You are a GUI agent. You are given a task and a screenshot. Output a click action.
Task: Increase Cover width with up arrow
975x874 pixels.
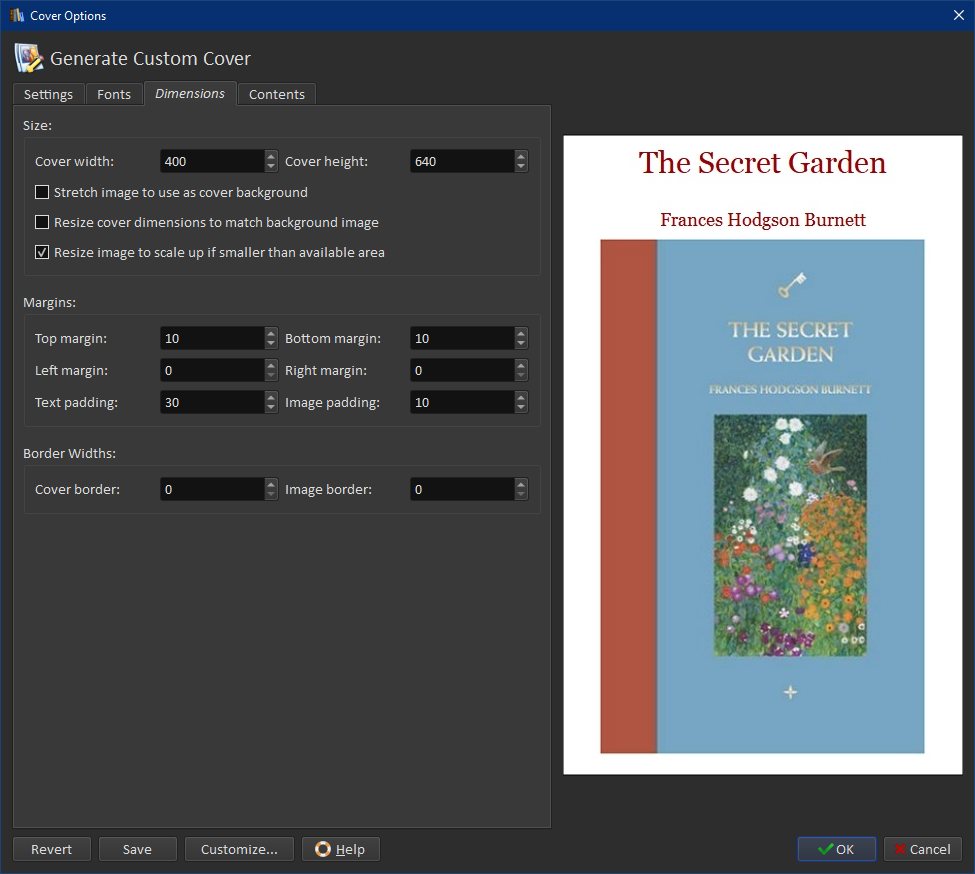click(271, 156)
